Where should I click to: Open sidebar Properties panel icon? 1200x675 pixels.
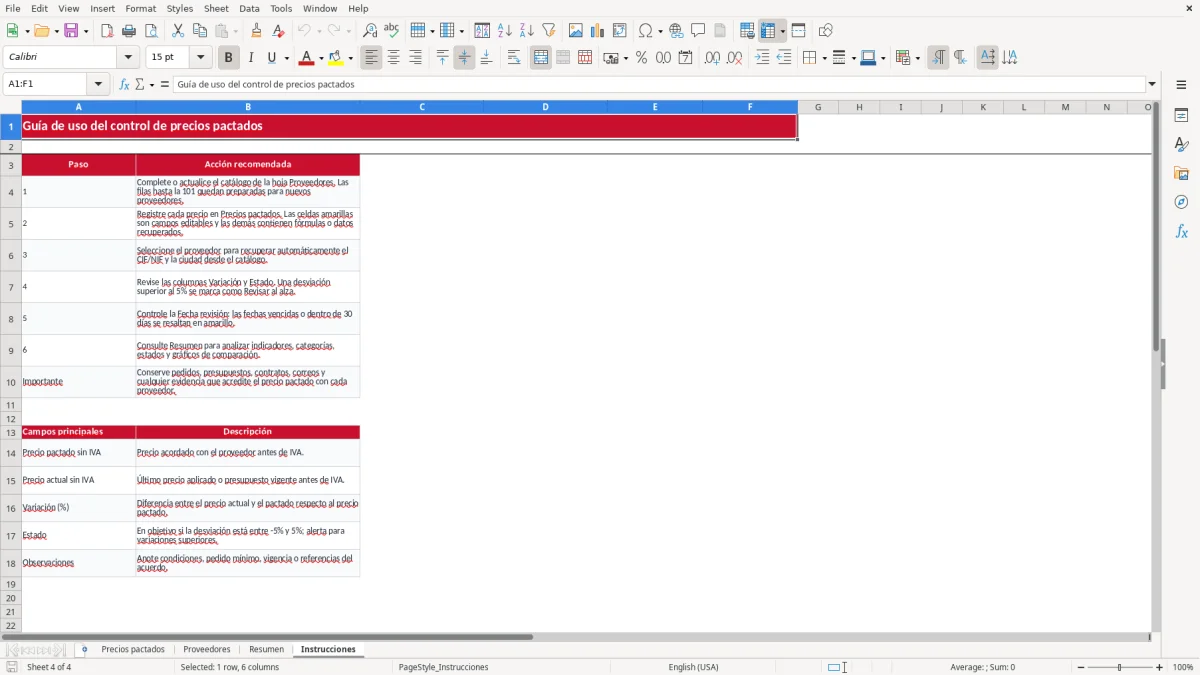coord(1181,115)
